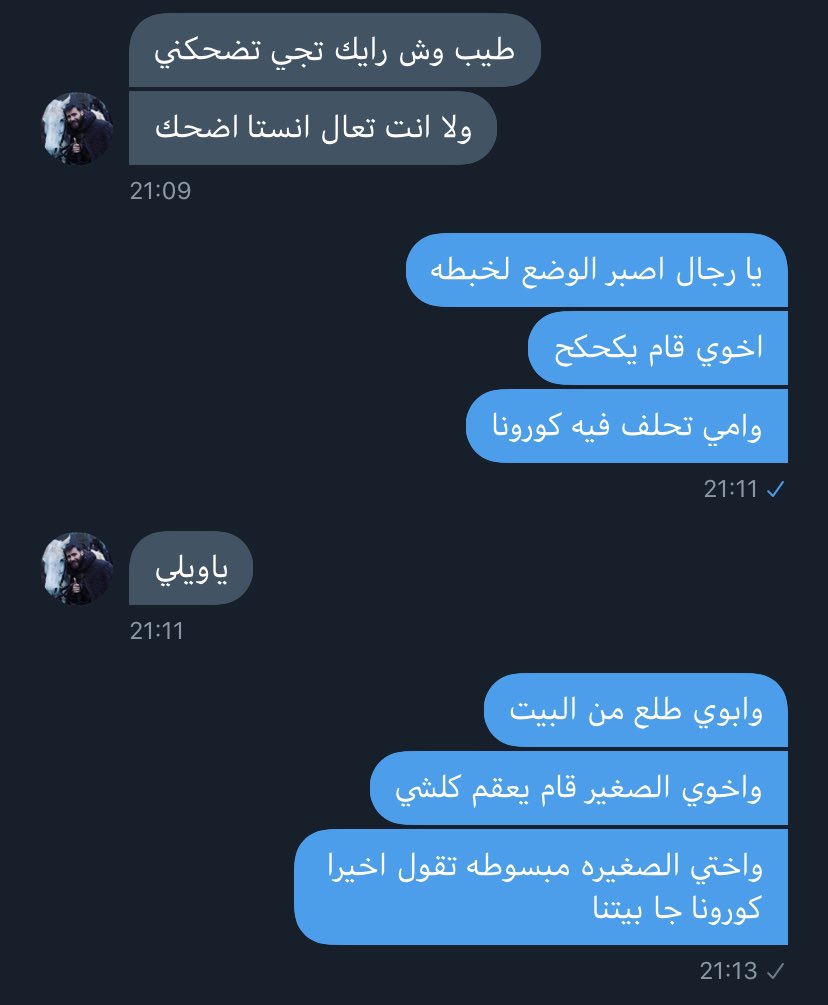Tap the empty area left of sent messages
828x1005 pixels.
pyautogui.click(x=192, y=385)
